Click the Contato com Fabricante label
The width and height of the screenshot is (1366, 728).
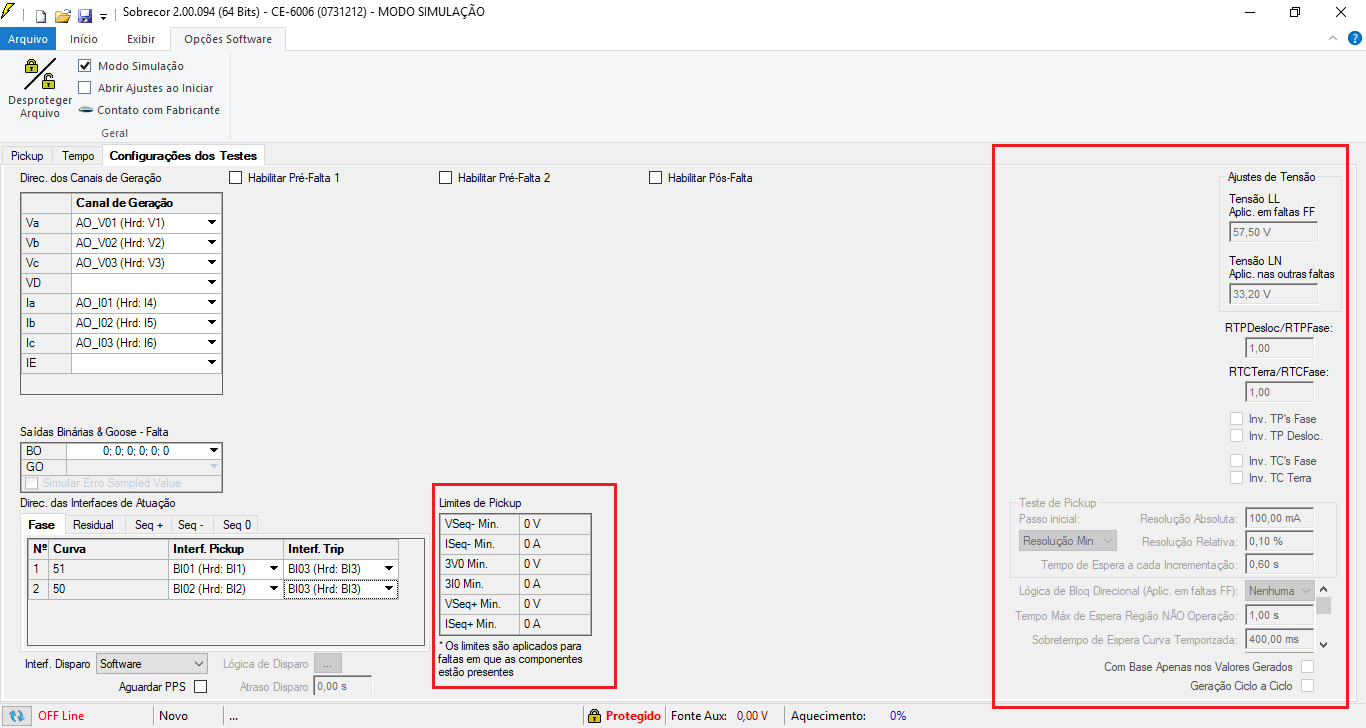coord(158,110)
